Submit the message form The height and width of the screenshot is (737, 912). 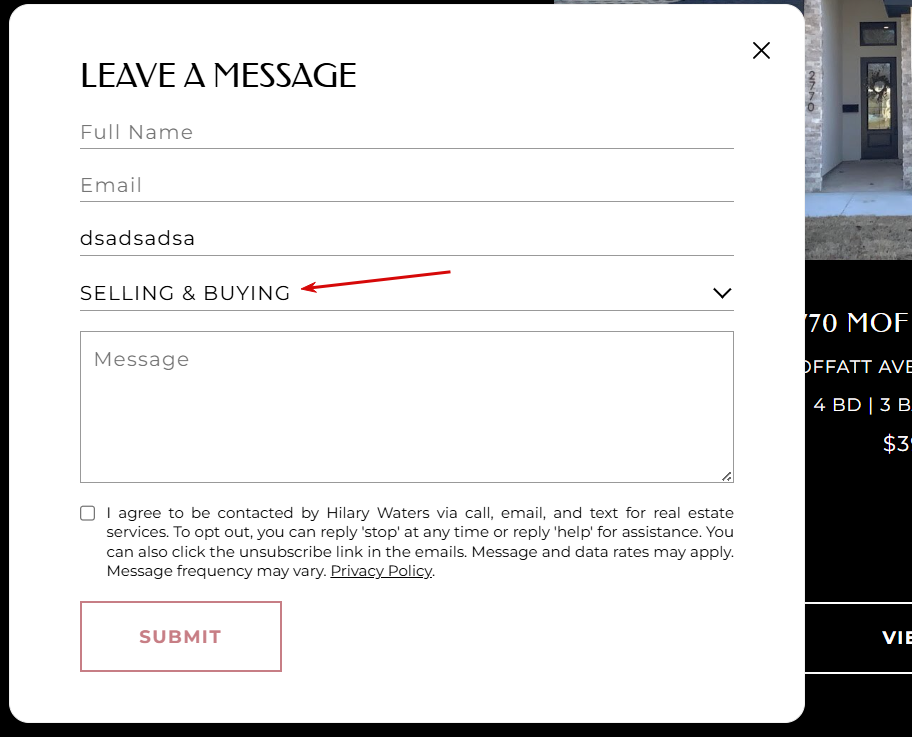point(181,636)
